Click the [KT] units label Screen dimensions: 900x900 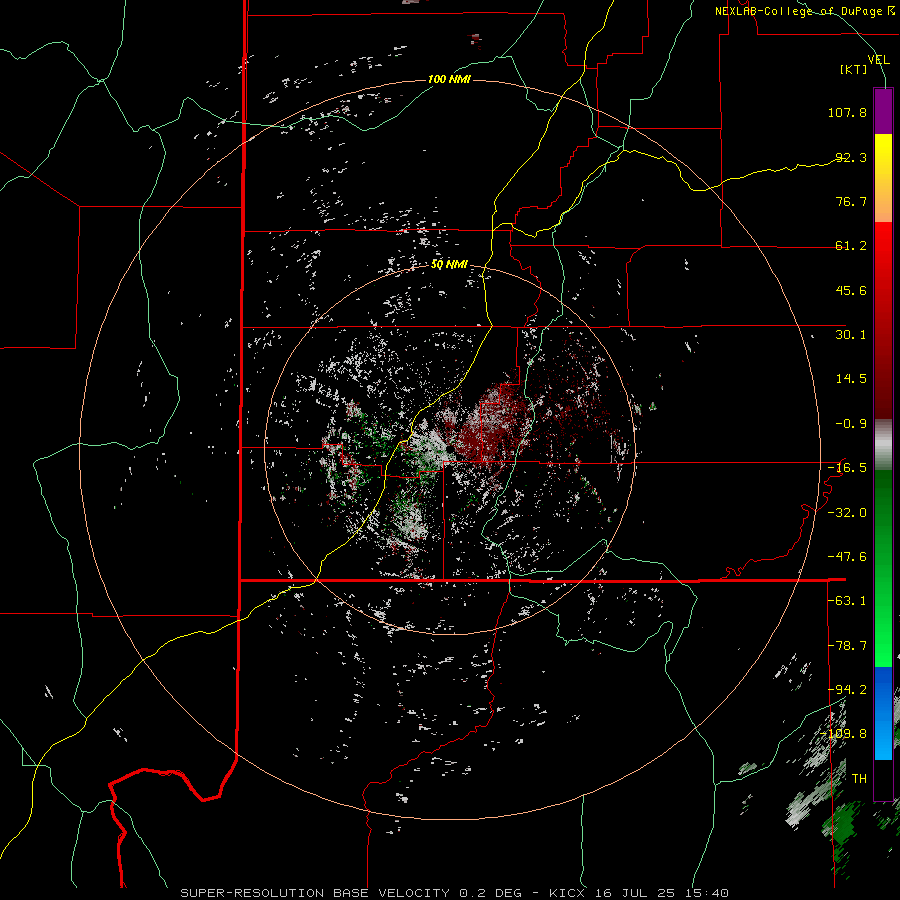coord(854,69)
